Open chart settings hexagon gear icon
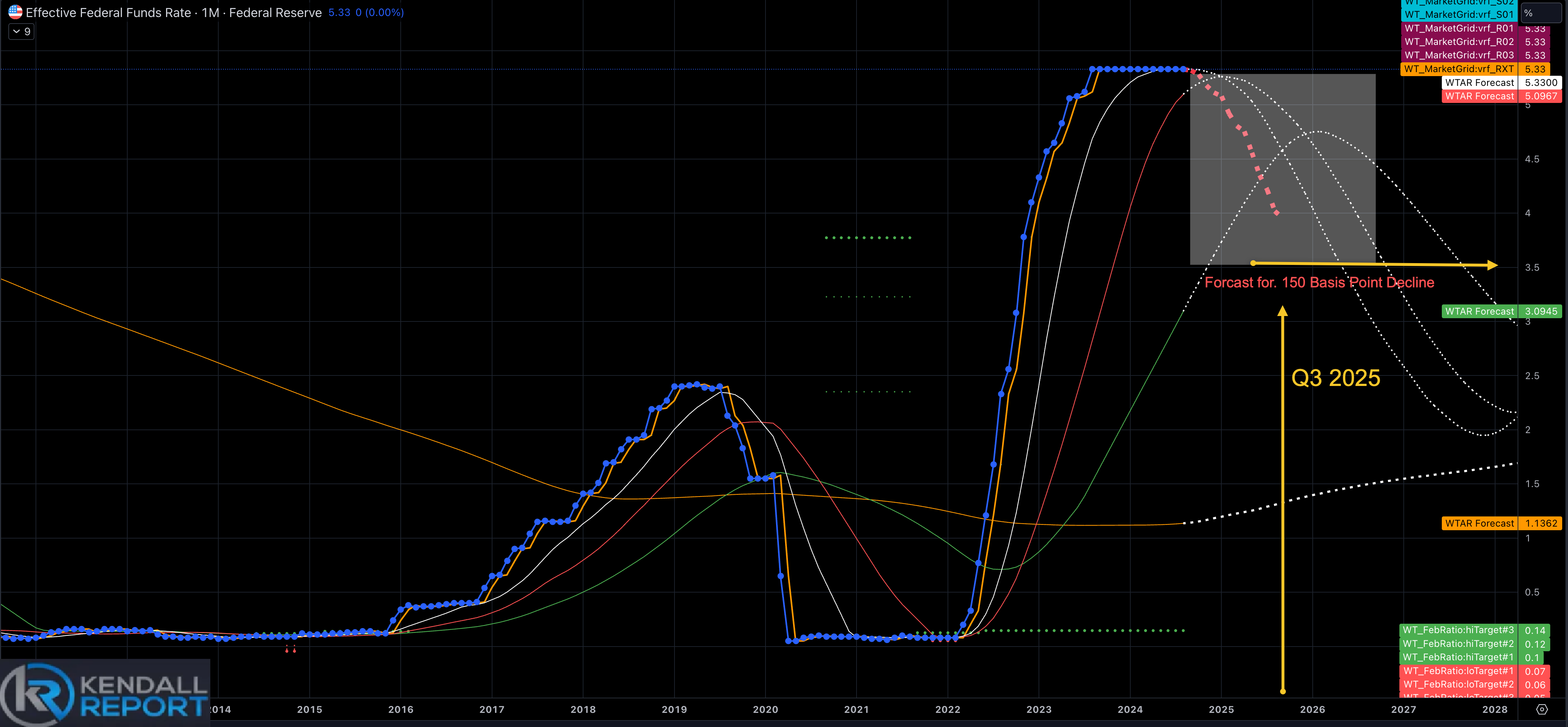Screen dimensions: 1568x727 coord(1542,709)
